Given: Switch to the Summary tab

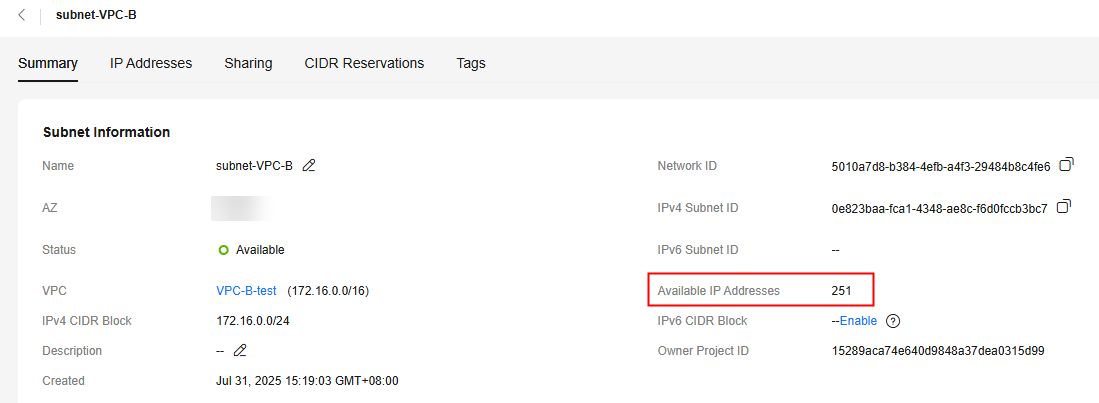Looking at the screenshot, I should tap(48, 63).
